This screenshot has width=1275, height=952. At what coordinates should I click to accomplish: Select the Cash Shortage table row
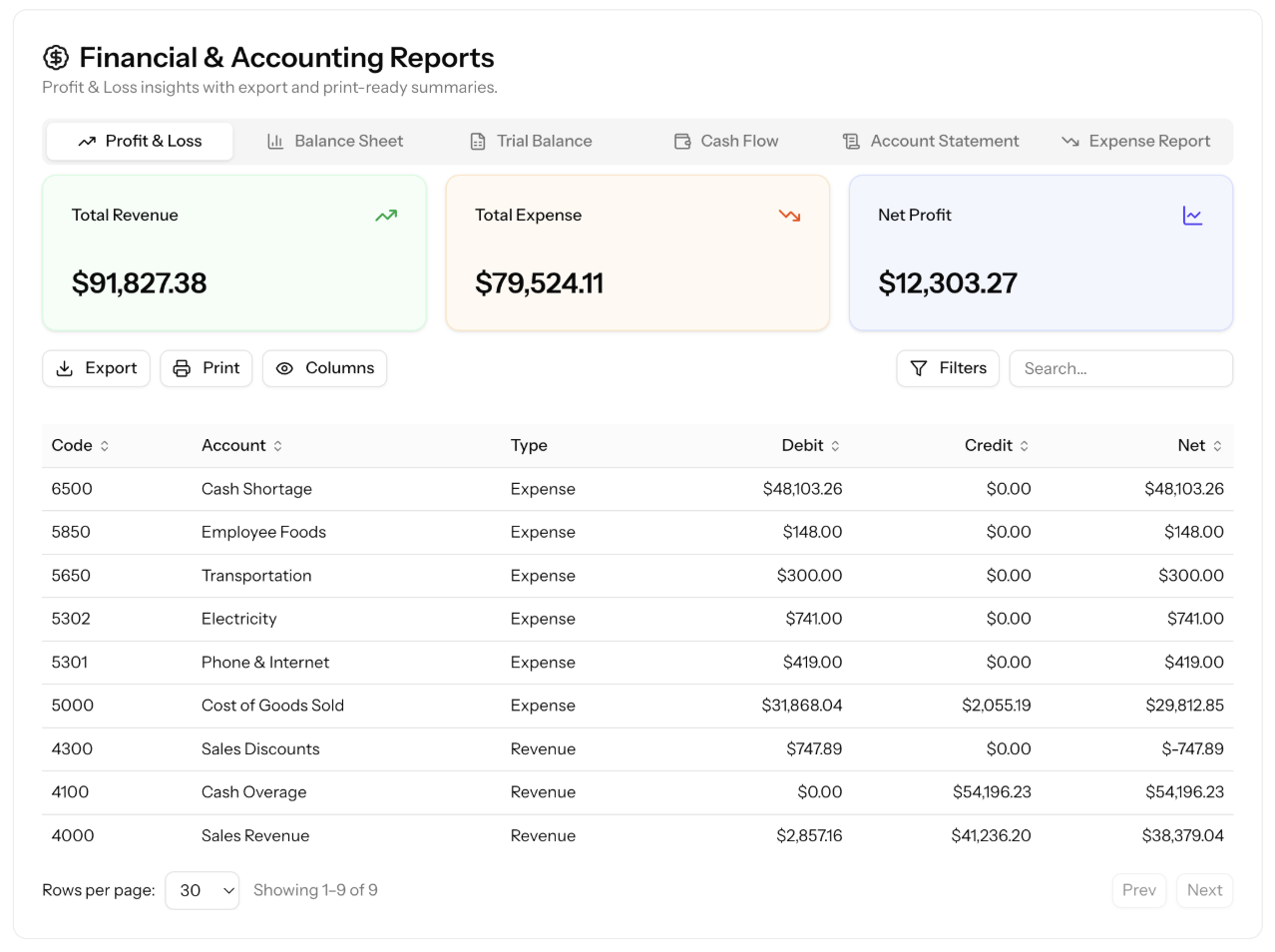coord(637,489)
